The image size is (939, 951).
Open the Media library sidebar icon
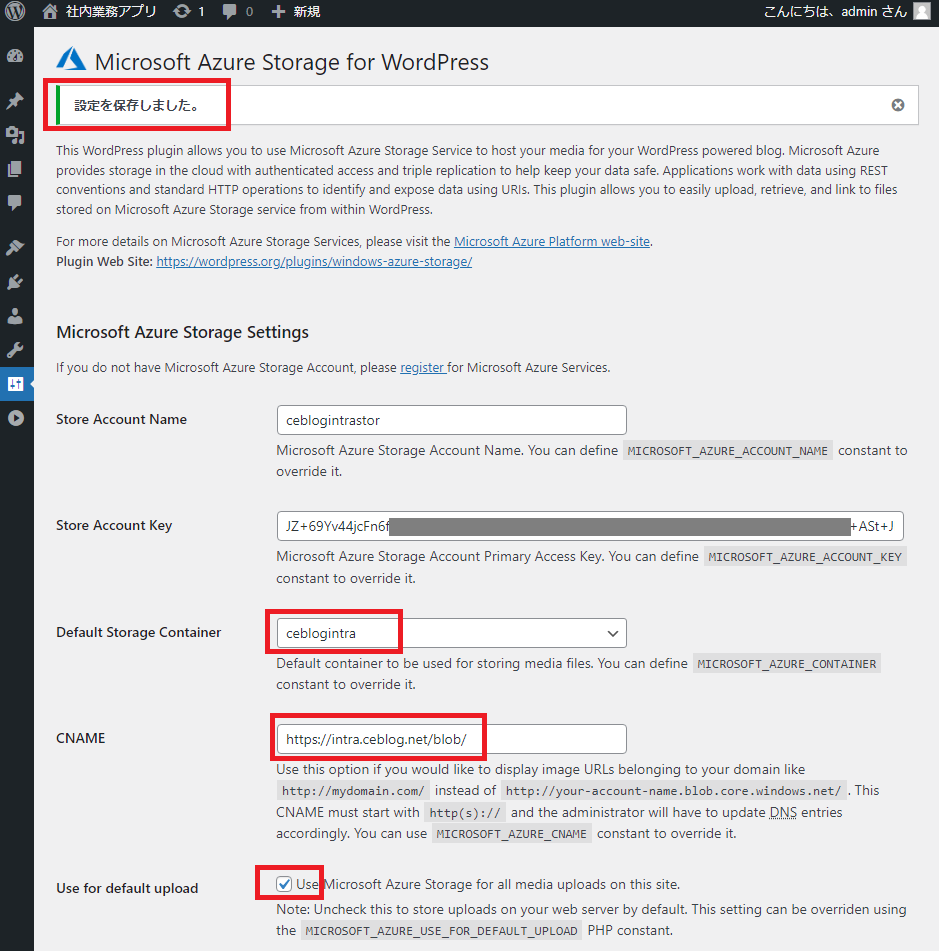15,135
